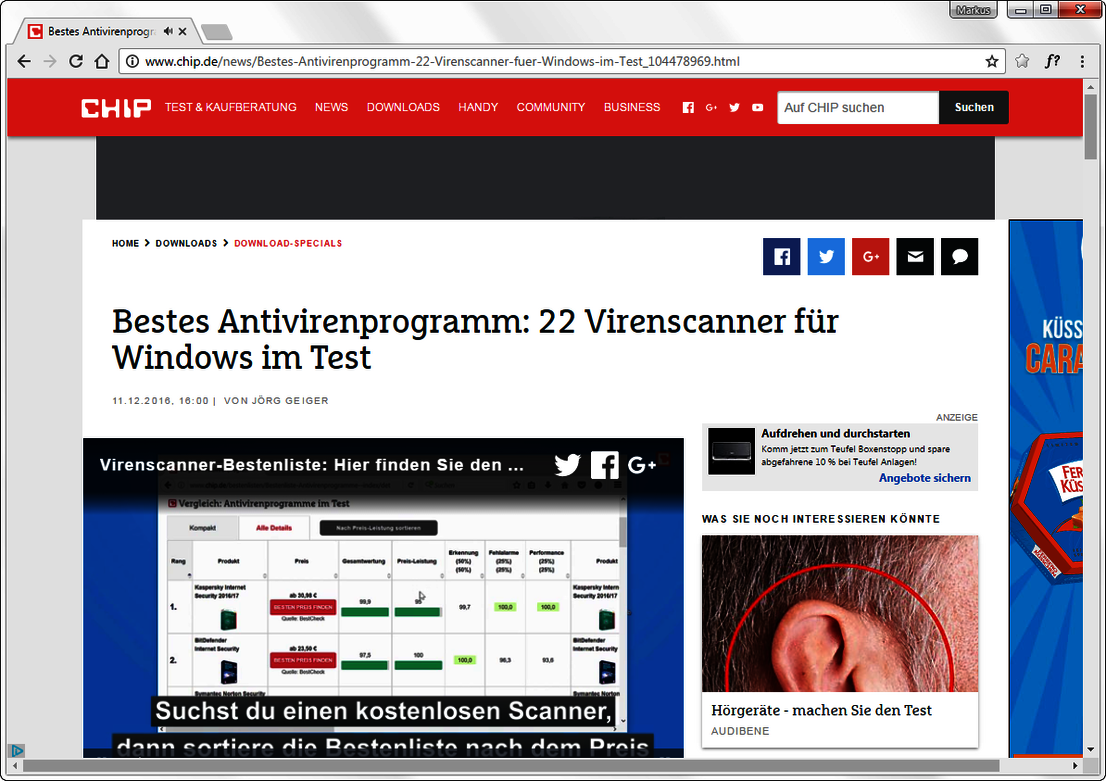Click 'Angebote sichern' ad link
This screenshot has height=781, width=1106.
tap(924, 478)
